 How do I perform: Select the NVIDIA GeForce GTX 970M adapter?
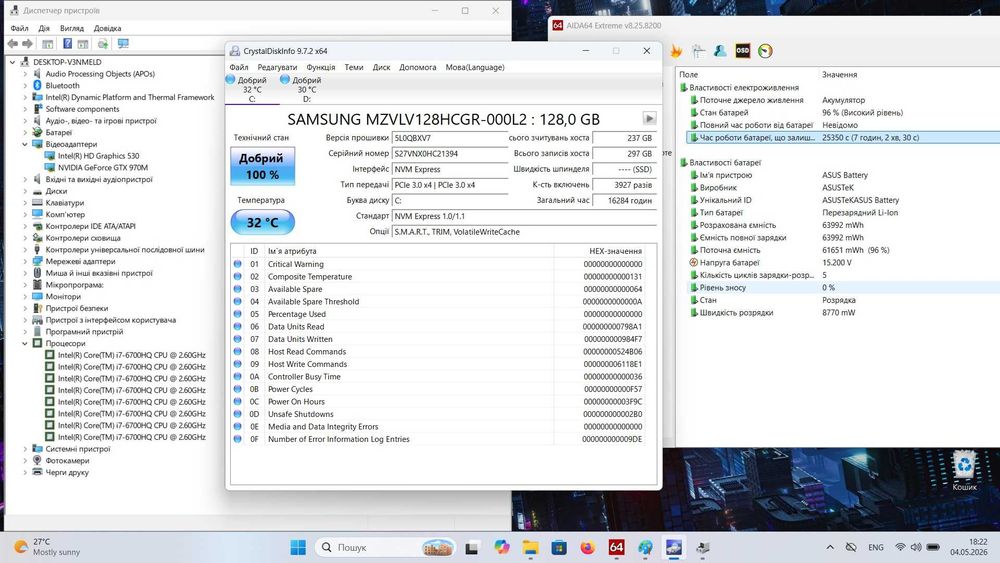[103, 168]
